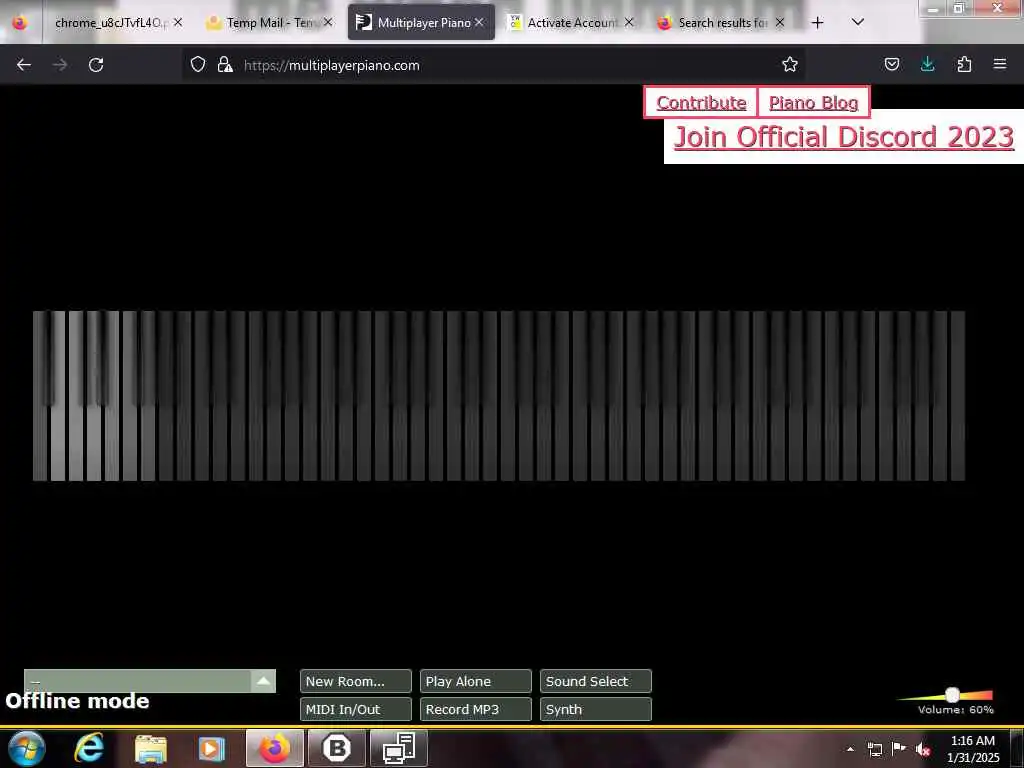Show hidden system tray icons
This screenshot has width=1024, height=768.
(x=850, y=749)
